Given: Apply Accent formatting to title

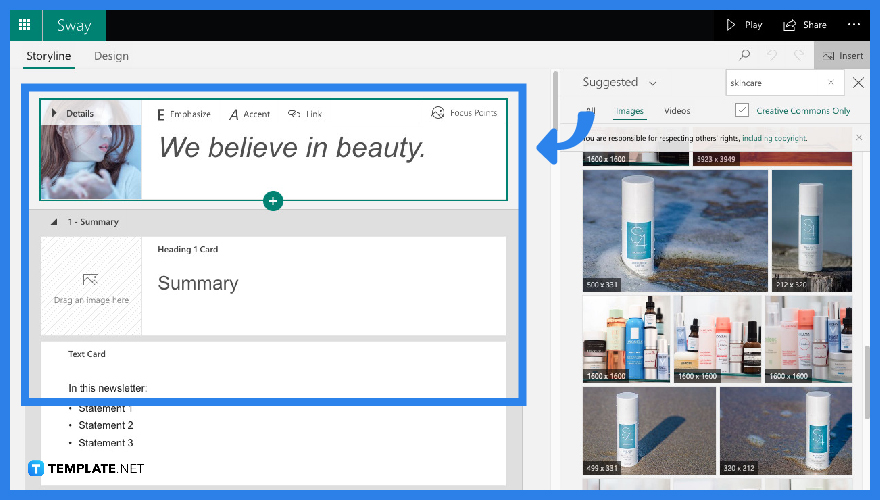Looking at the screenshot, I should click(234, 114).
